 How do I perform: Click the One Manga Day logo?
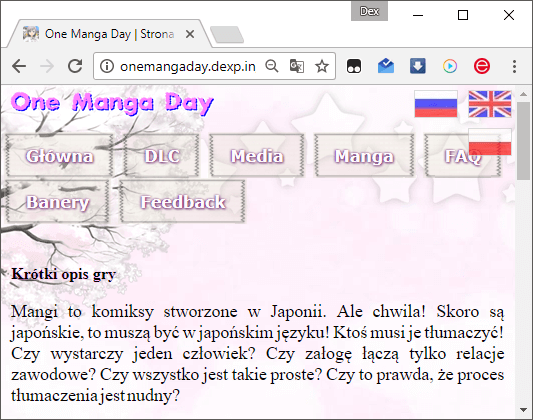click(x=112, y=103)
